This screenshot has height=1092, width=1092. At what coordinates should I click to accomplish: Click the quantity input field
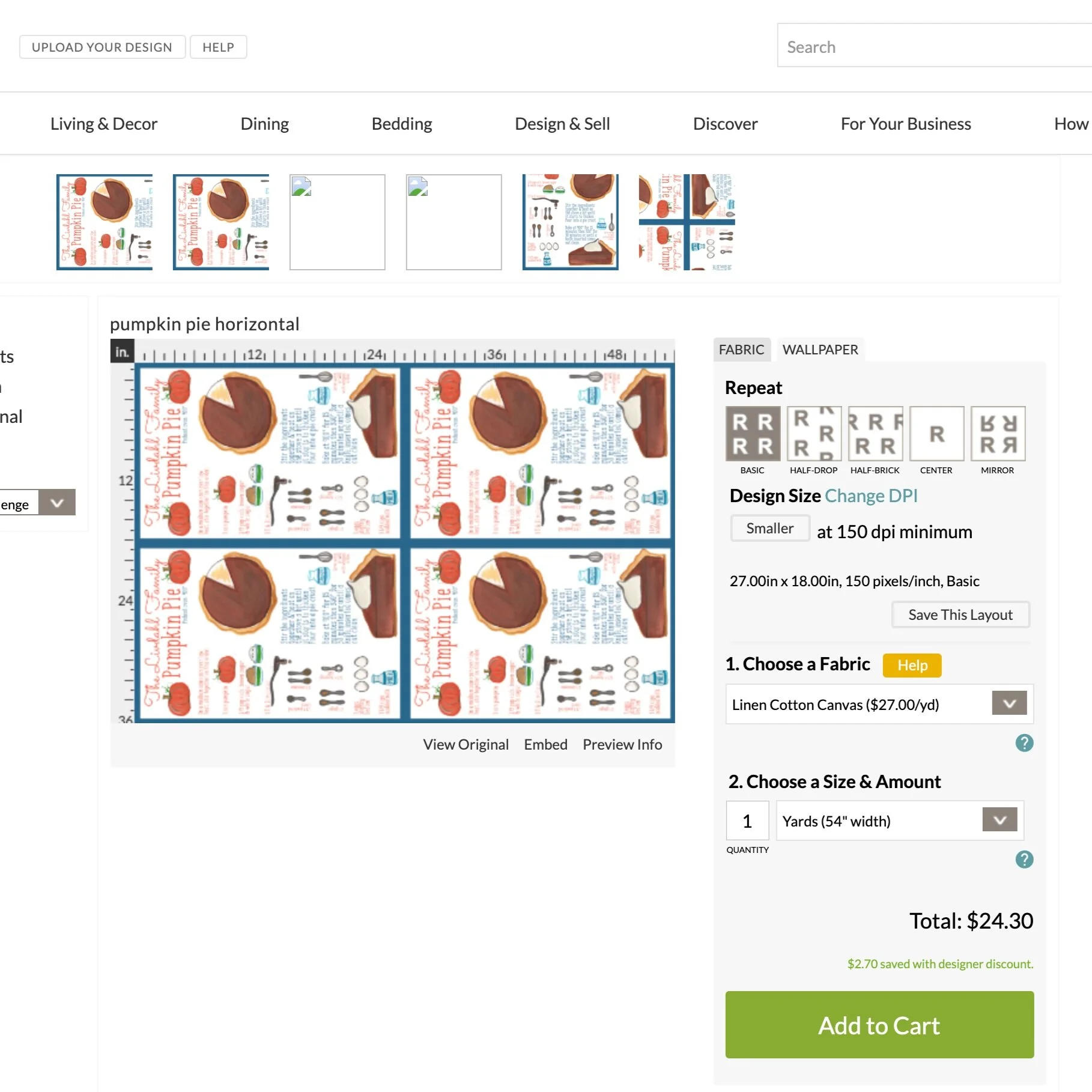click(747, 821)
